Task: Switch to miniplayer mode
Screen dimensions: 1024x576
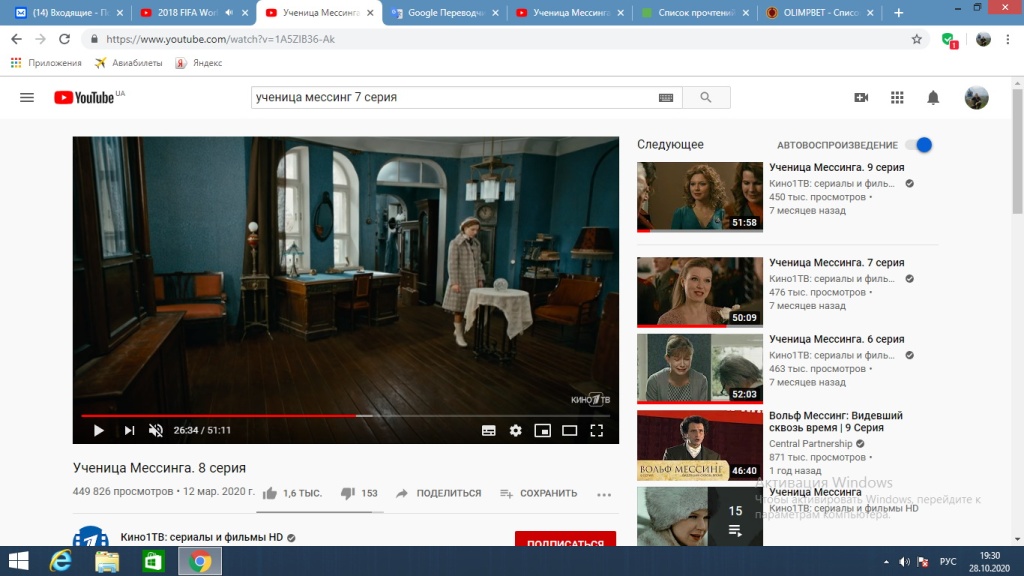Action: point(543,430)
